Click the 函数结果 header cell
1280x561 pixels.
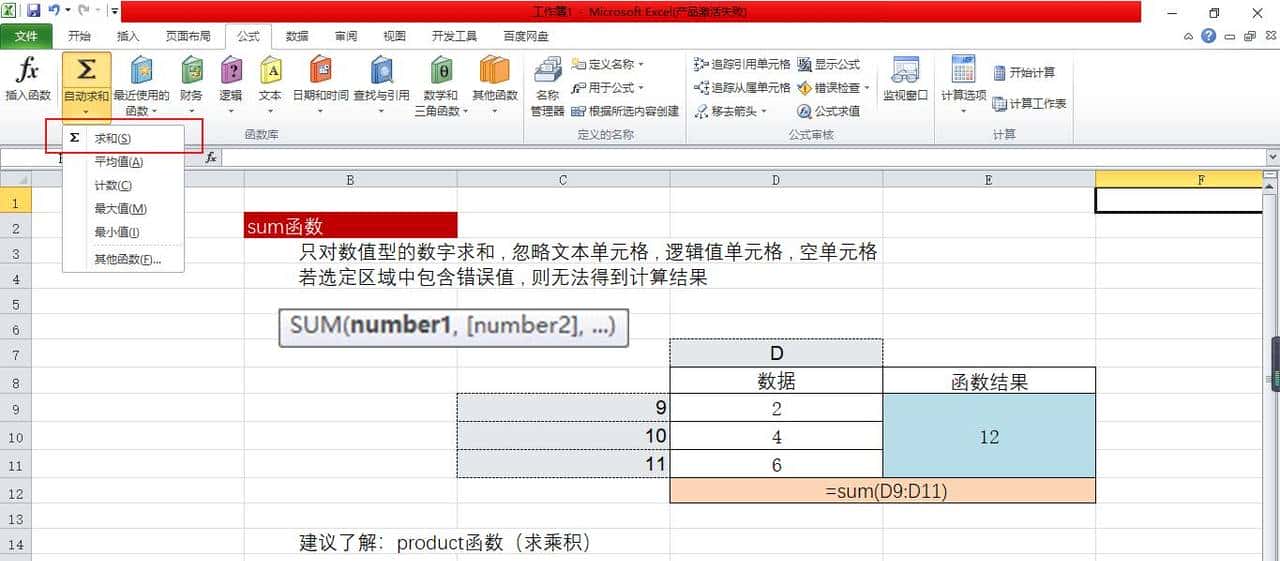tap(989, 381)
